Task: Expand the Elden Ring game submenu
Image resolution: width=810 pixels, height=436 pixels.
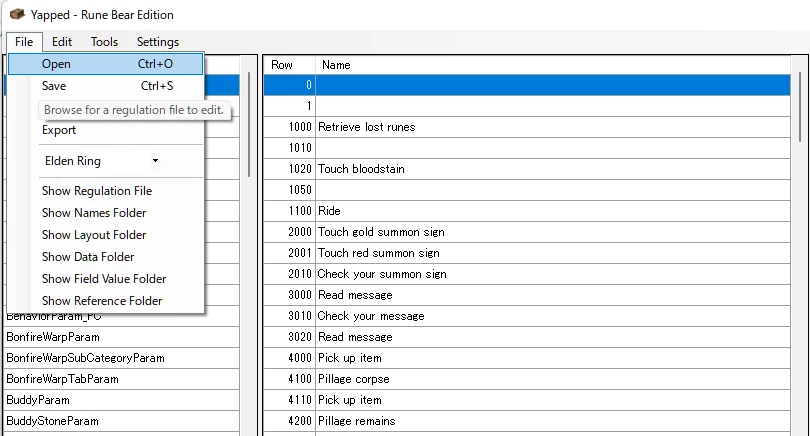Action: (100, 161)
